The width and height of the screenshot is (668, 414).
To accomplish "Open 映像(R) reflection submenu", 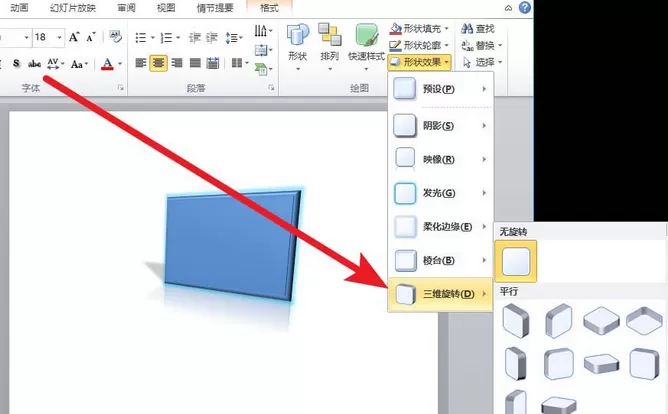I will point(441,159).
